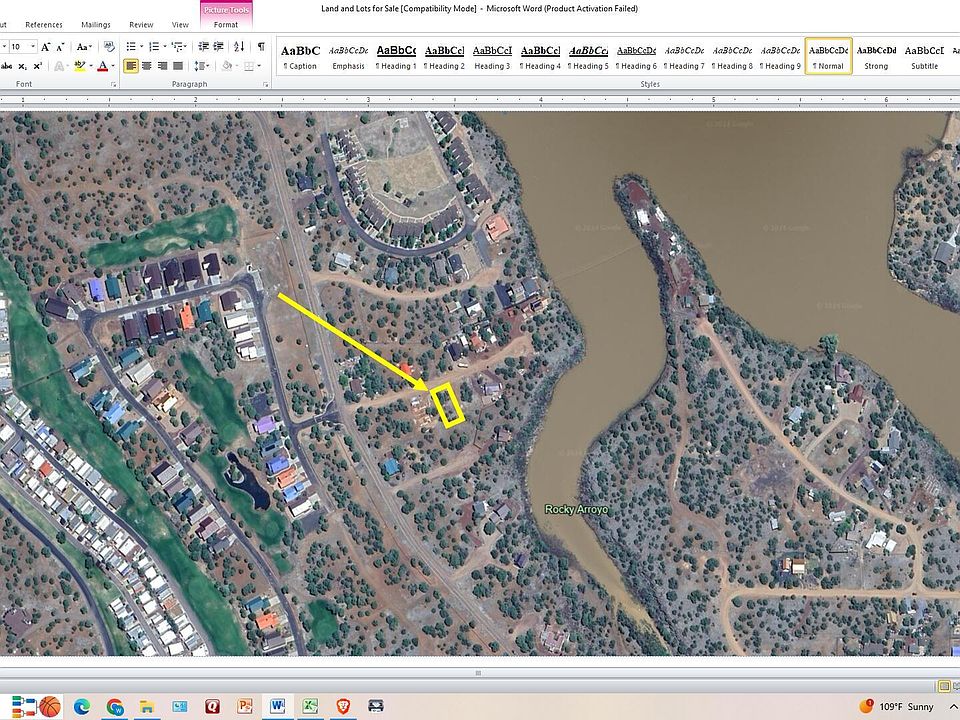960x720 pixels.
Task: Open the Picture Tools Format tab
Action: 226,24
